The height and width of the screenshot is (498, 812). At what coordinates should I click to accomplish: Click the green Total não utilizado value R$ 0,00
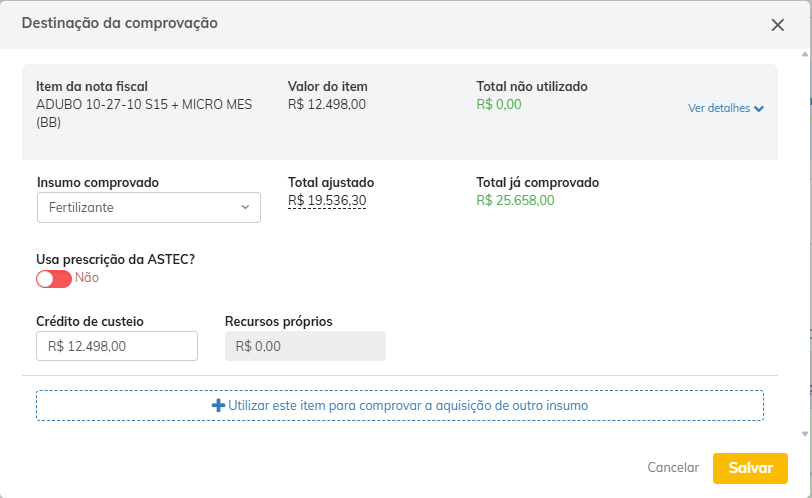coord(499,104)
